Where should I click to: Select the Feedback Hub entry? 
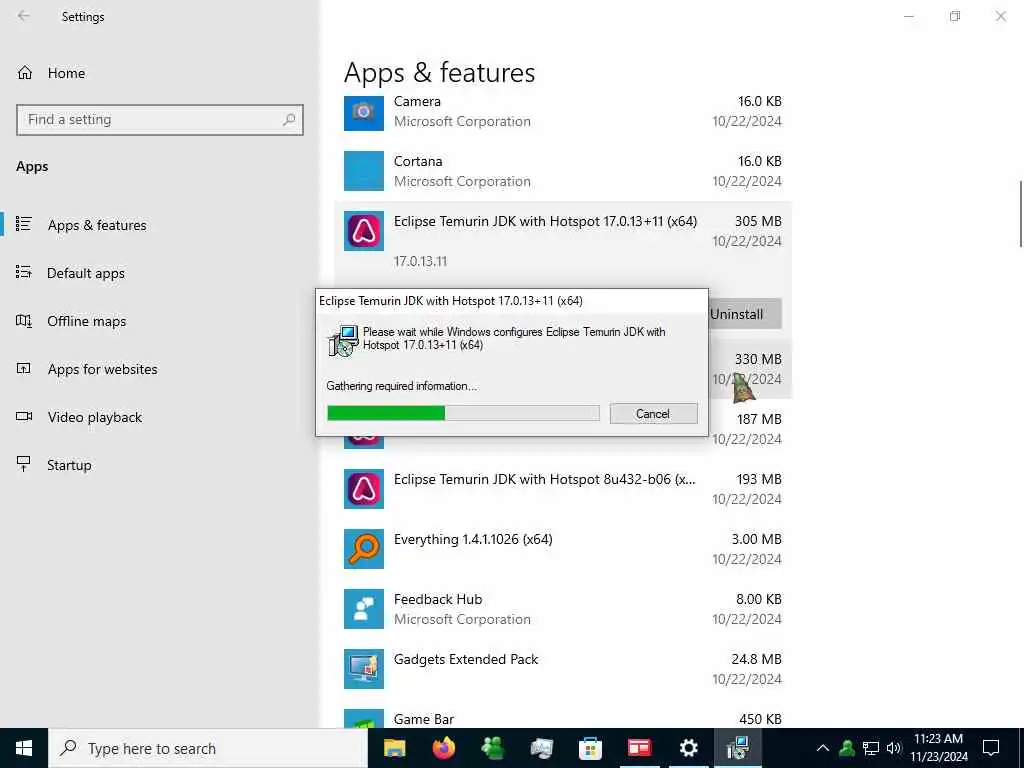(563, 609)
